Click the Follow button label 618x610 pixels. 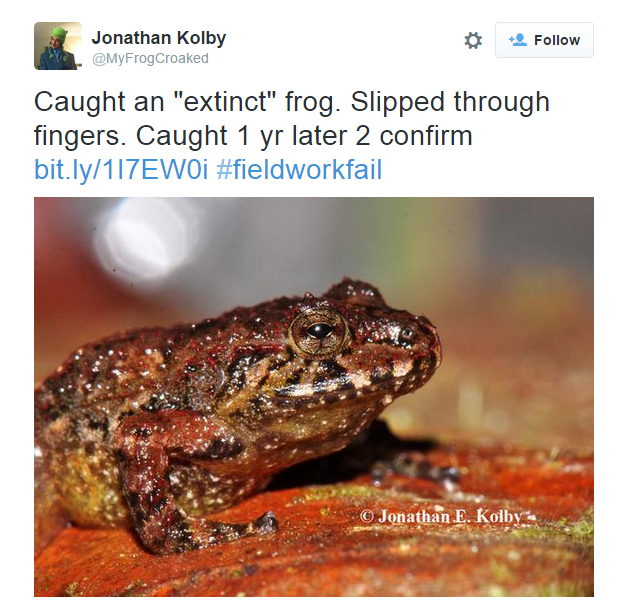point(556,40)
